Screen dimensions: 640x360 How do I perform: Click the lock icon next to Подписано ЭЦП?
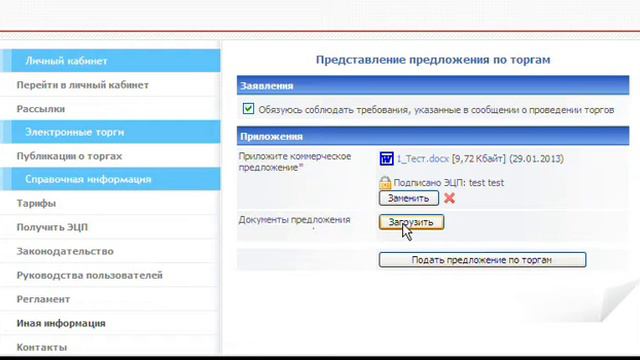[385, 182]
